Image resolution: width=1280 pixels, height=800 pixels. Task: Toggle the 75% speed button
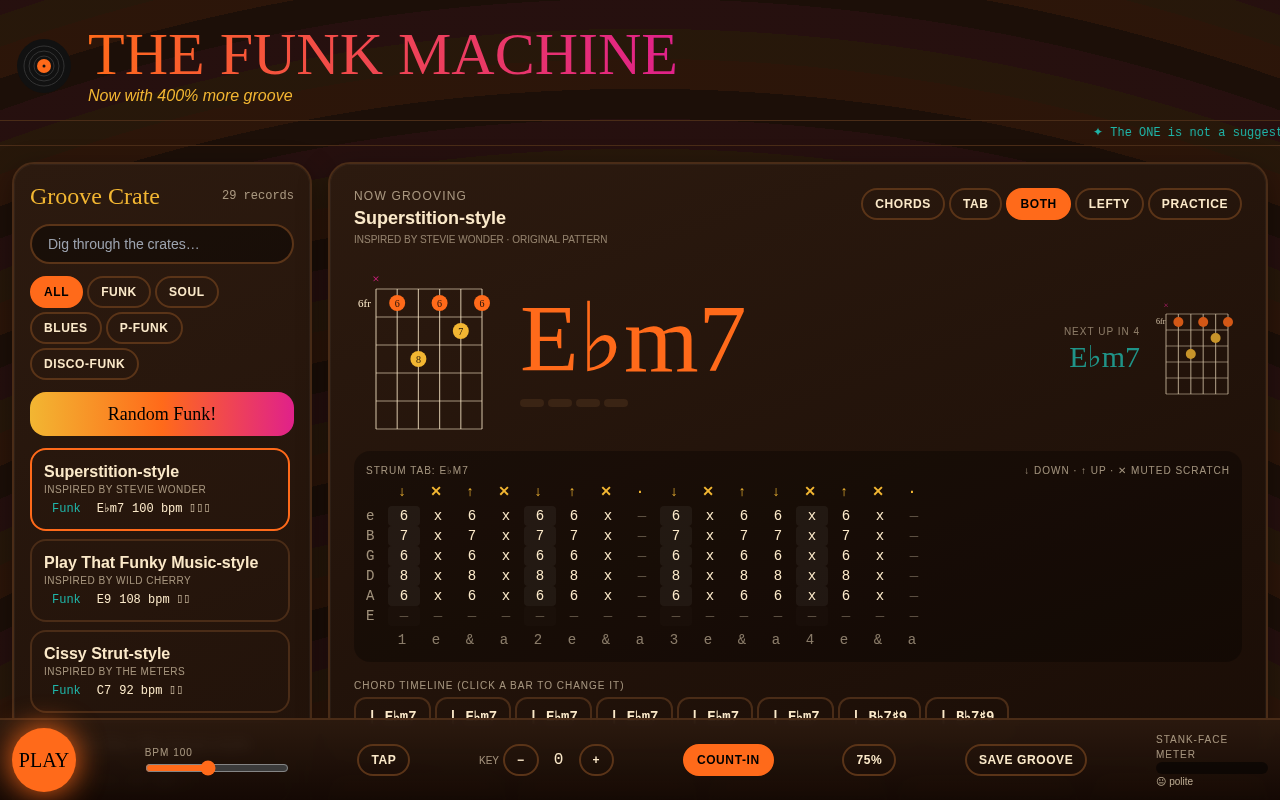coord(869,760)
